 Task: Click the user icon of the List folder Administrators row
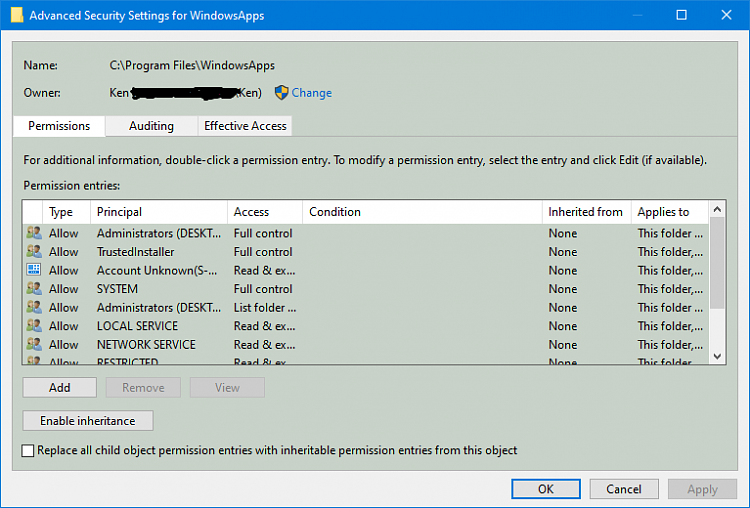(34, 307)
